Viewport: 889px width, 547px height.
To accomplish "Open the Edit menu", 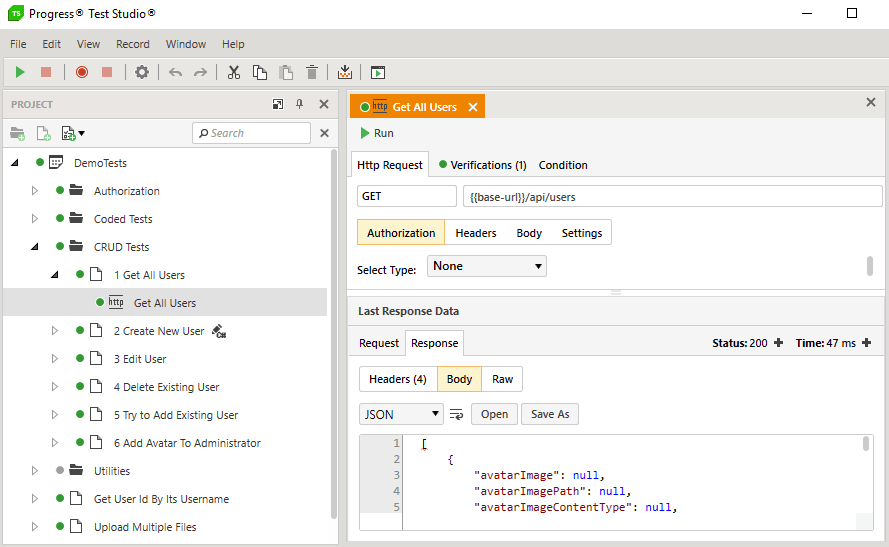I will [51, 44].
